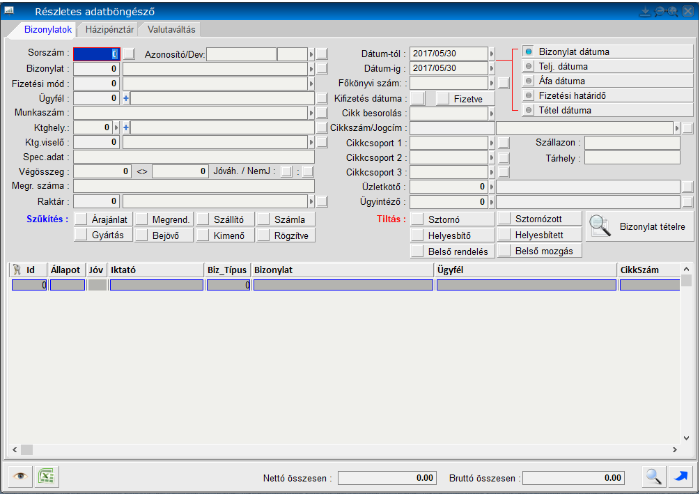Open the Valutaváltás tab

(172, 31)
